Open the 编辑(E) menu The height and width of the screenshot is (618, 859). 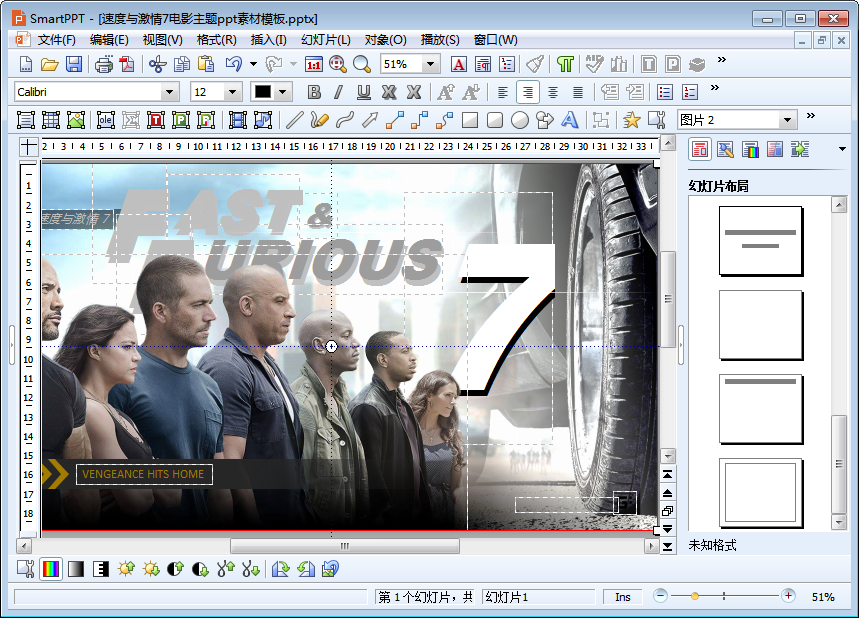tap(109, 40)
